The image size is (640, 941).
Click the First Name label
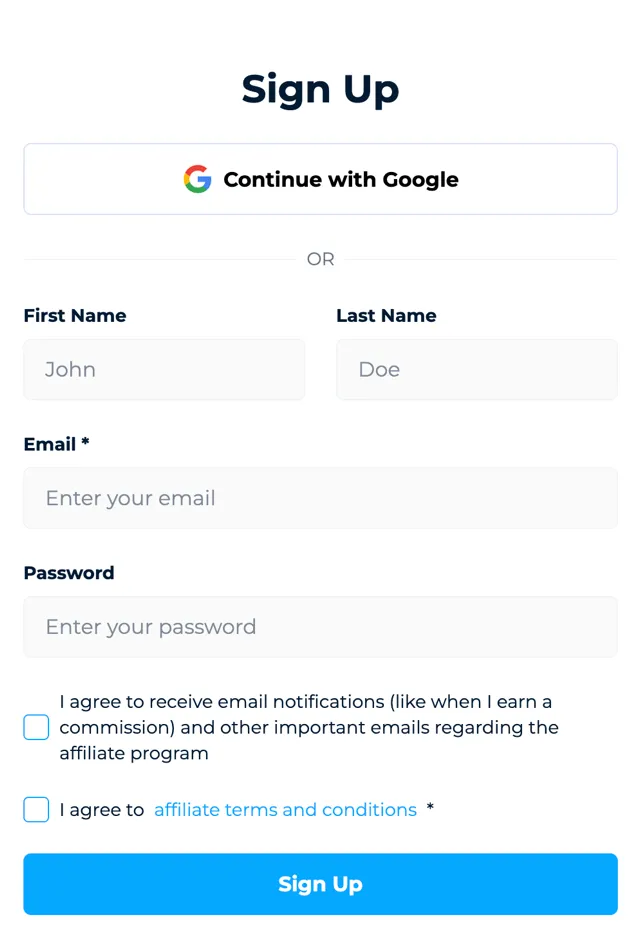pos(75,316)
